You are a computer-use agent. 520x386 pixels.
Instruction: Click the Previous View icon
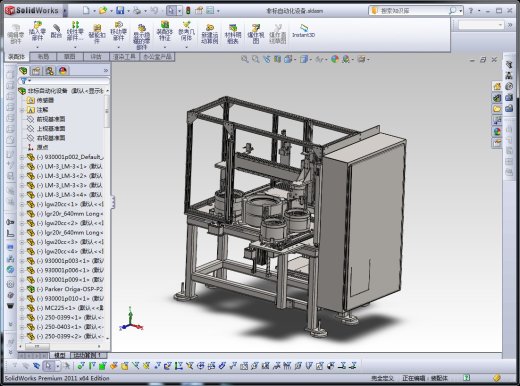point(267,59)
